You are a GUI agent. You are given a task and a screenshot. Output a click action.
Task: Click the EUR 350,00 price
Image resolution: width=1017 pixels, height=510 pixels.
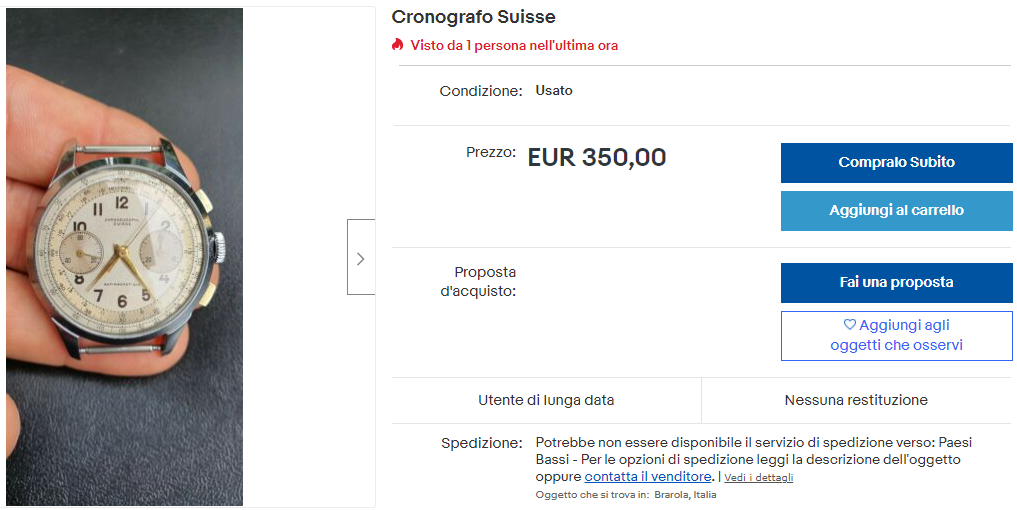click(x=596, y=158)
